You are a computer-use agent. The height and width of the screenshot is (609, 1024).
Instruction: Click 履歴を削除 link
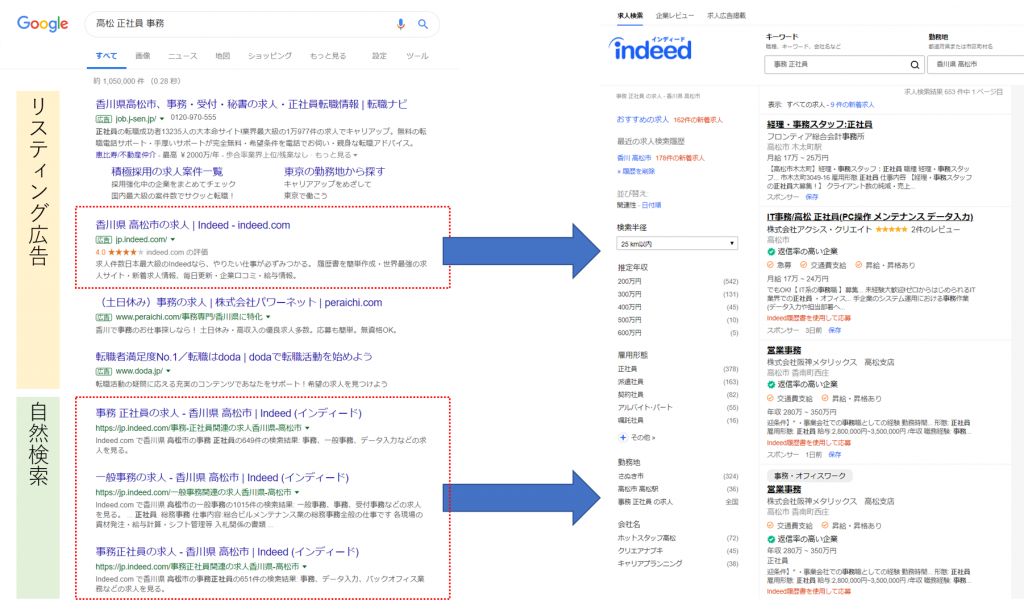[x=635, y=172]
